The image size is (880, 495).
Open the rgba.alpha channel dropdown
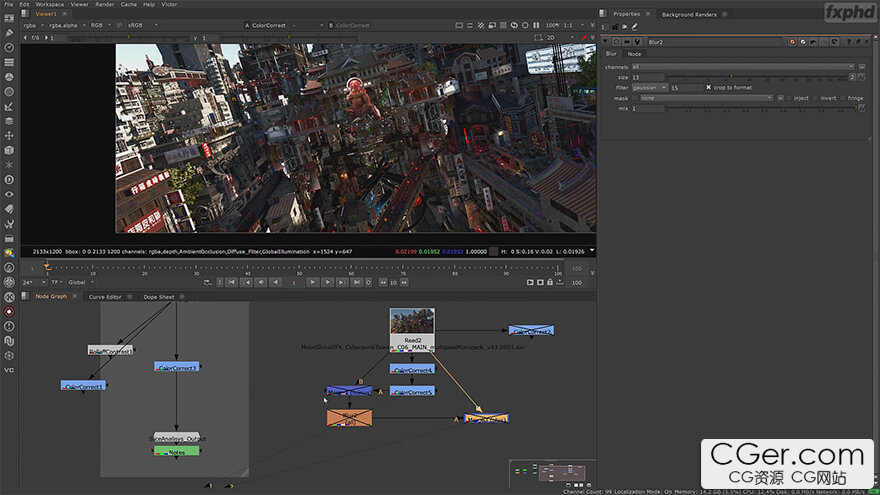pyautogui.click(x=67, y=25)
